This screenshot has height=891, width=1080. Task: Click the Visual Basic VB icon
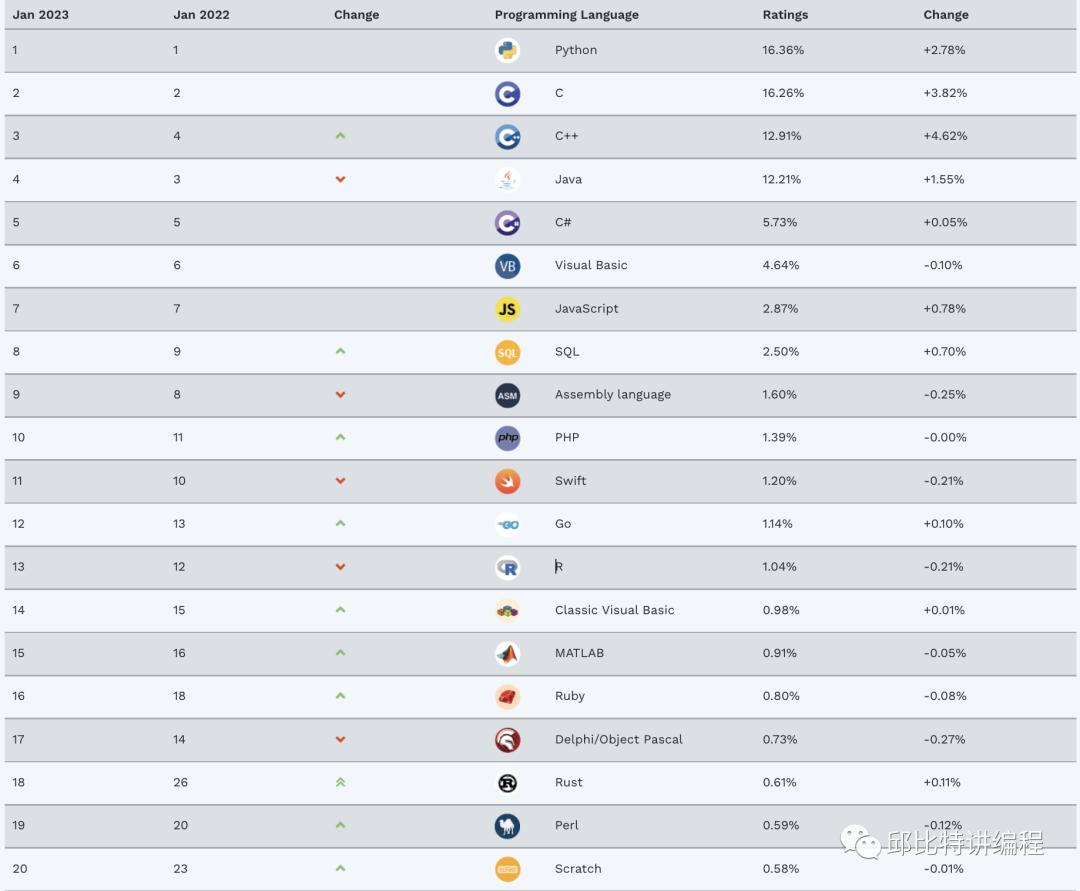point(507,266)
